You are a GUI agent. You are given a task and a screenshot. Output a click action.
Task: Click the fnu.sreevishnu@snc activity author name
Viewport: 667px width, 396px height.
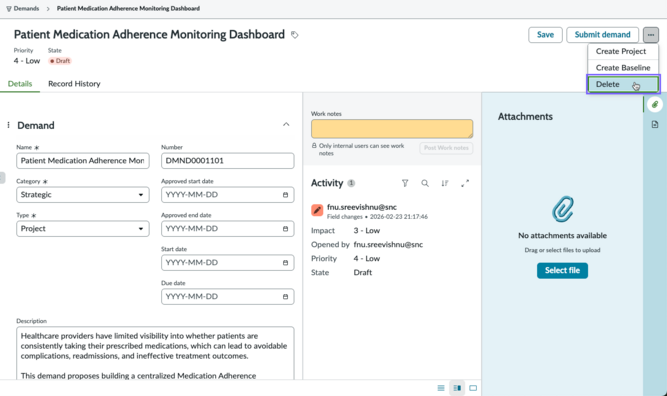point(362,207)
